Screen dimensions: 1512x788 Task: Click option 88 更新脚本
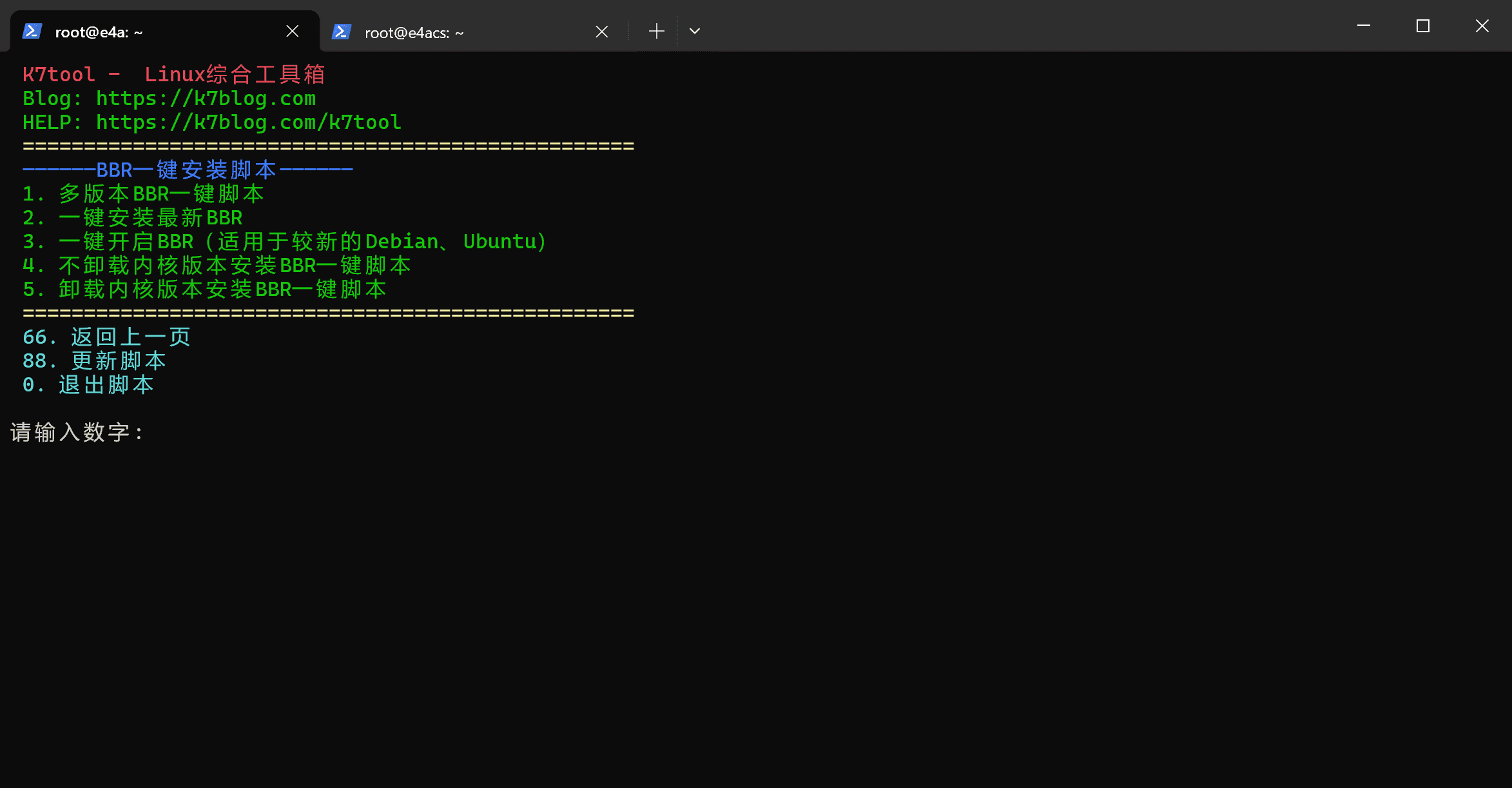[x=94, y=361]
